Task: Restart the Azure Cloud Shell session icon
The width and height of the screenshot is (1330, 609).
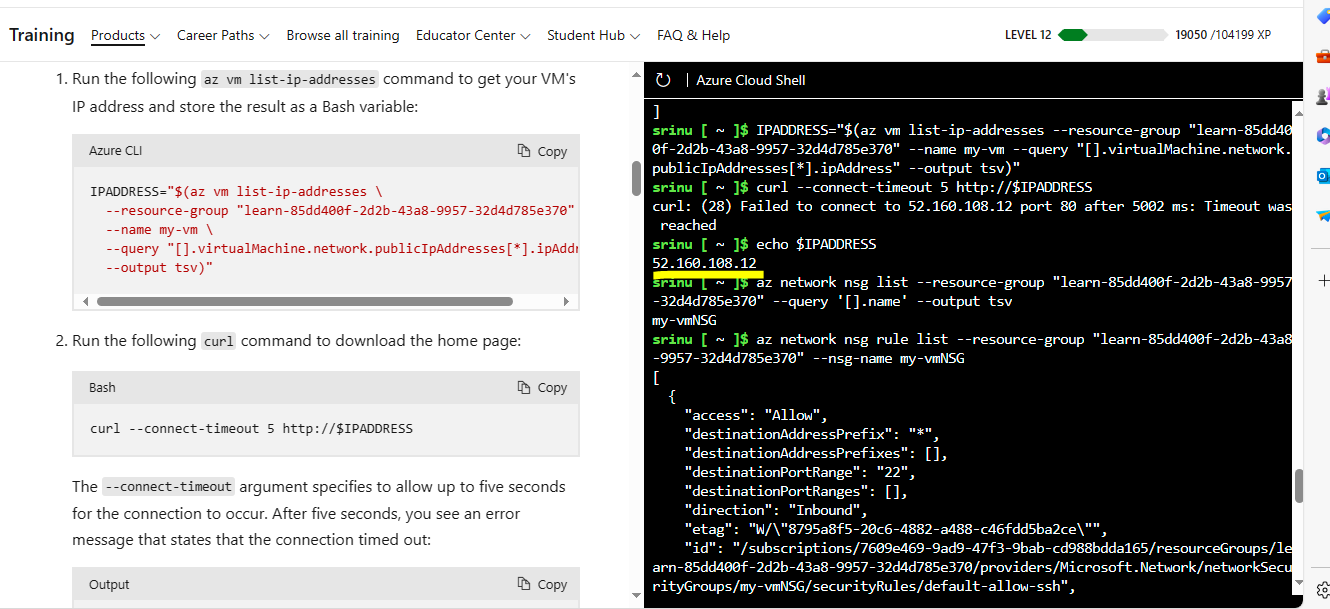Action: [663, 80]
